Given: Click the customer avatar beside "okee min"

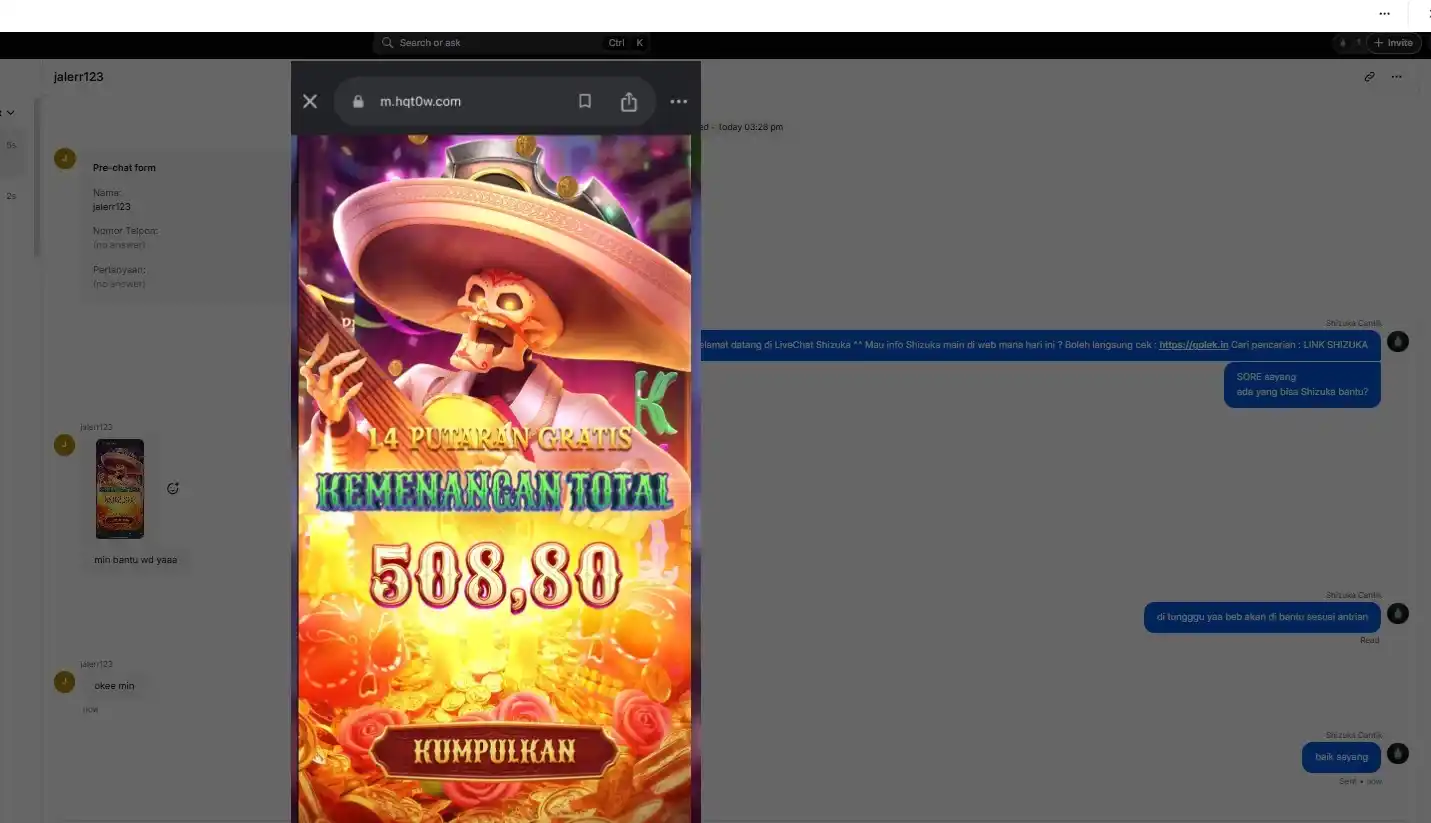Looking at the screenshot, I should point(65,682).
